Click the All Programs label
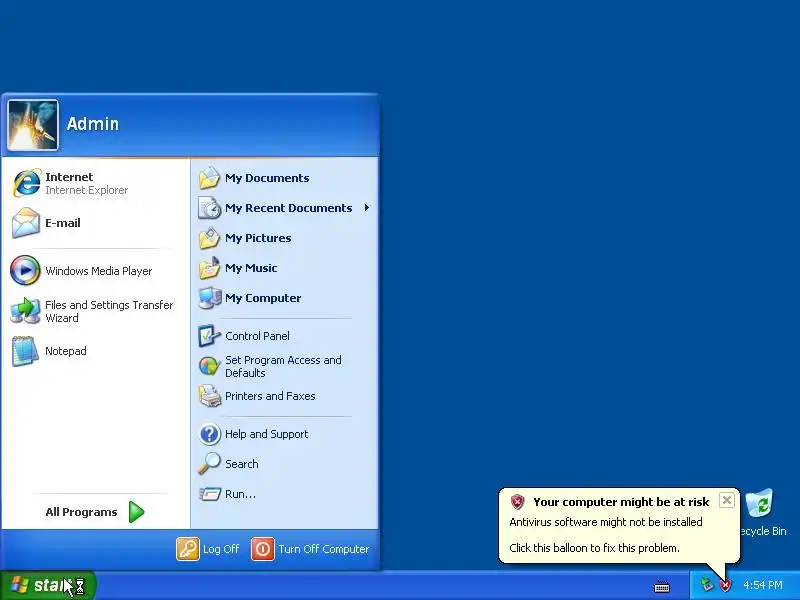Image resolution: width=800 pixels, height=600 pixels. (81, 512)
